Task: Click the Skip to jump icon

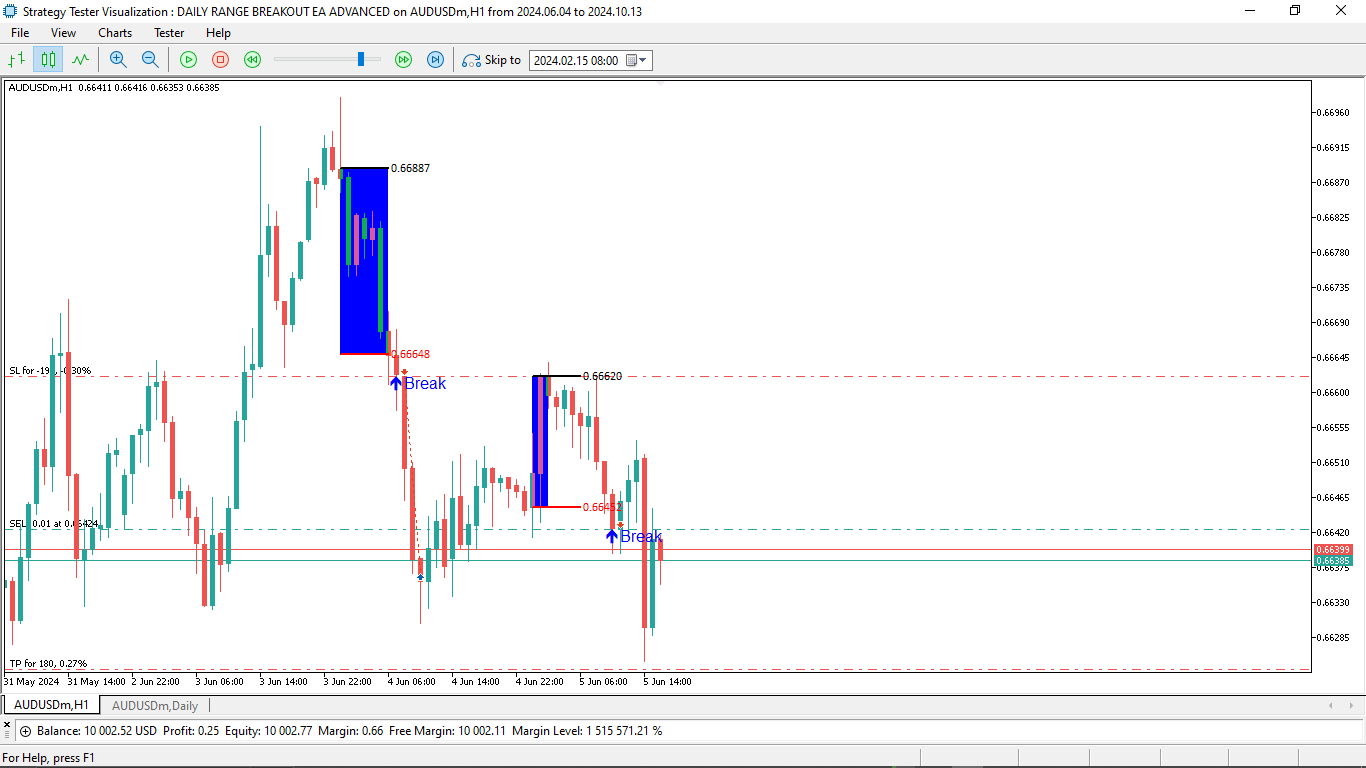Action: (x=470, y=60)
